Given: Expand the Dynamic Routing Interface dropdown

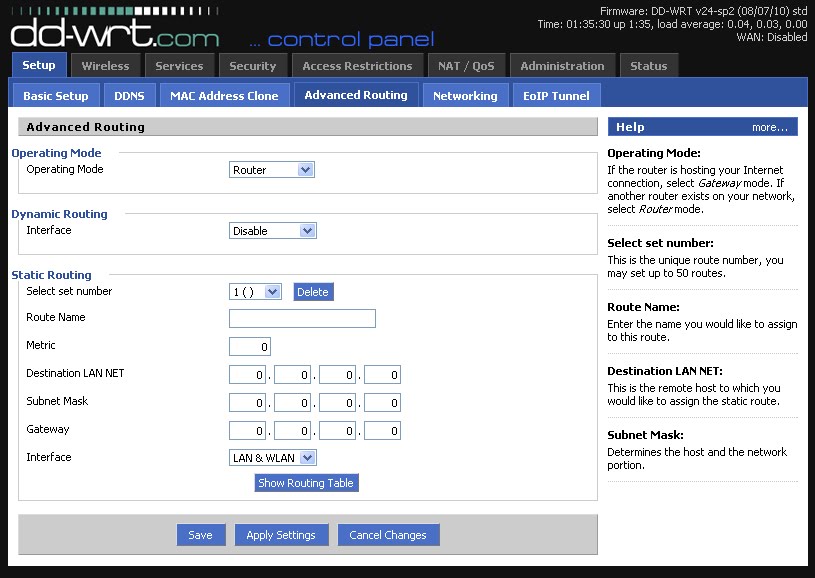Looking at the screenshot, I should click(x=273, y=231).
